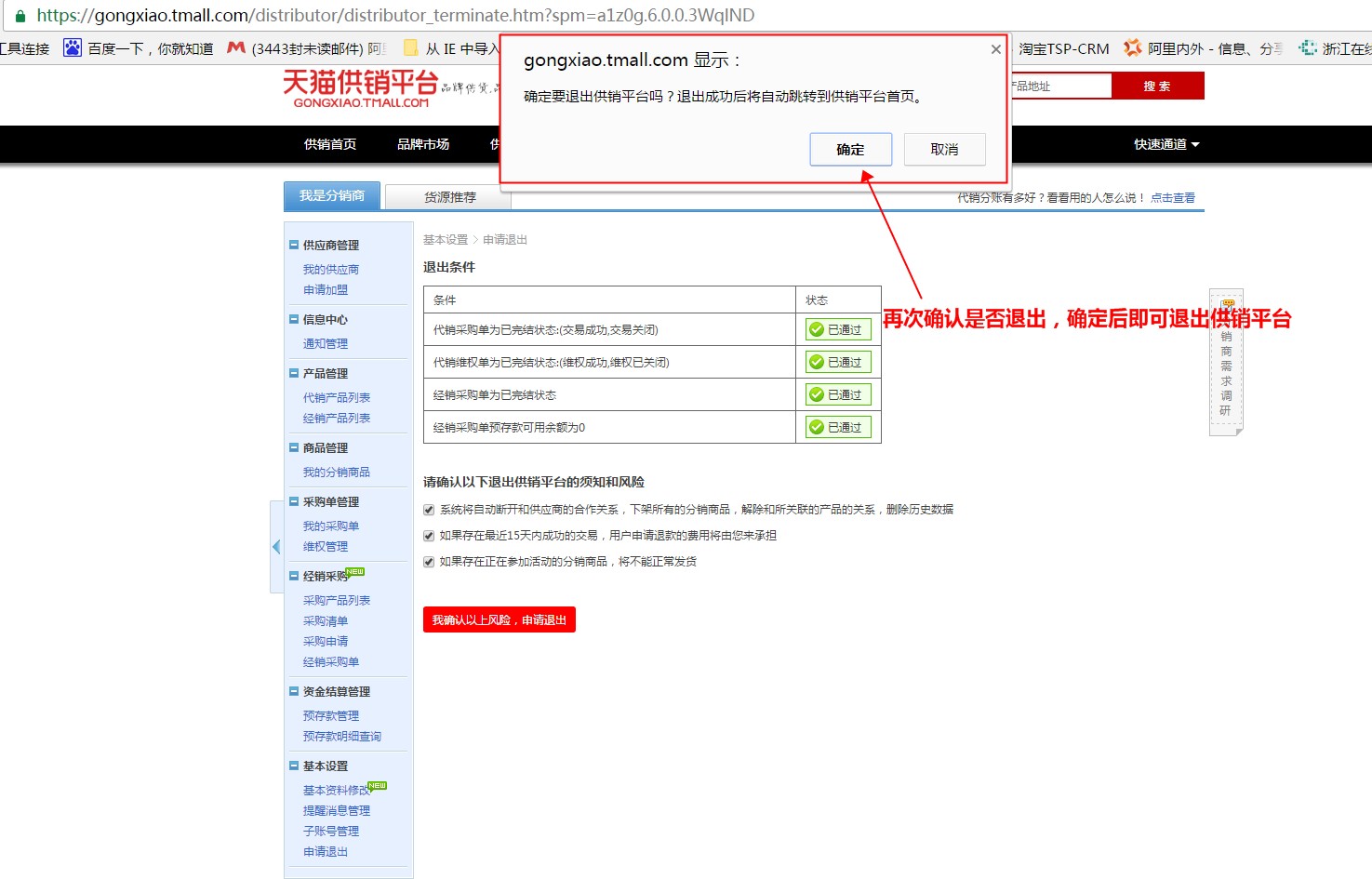The width and height of the screenshot is (1372, 879).
Task: Open 通知管理 in sidebar
Action: pyautogui.click(x=325, y=343)
